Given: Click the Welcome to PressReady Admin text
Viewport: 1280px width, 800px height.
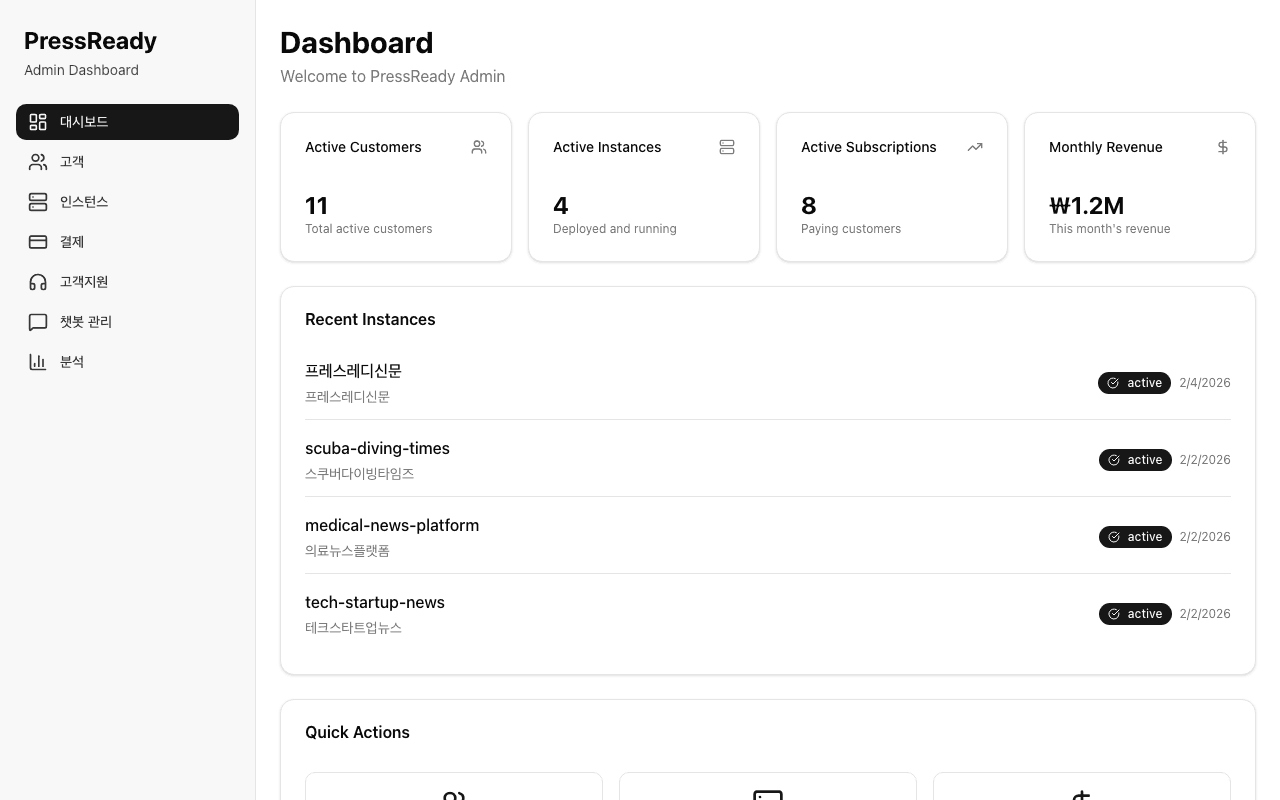Looking at the screenshot, I should (x=392, y=76).
